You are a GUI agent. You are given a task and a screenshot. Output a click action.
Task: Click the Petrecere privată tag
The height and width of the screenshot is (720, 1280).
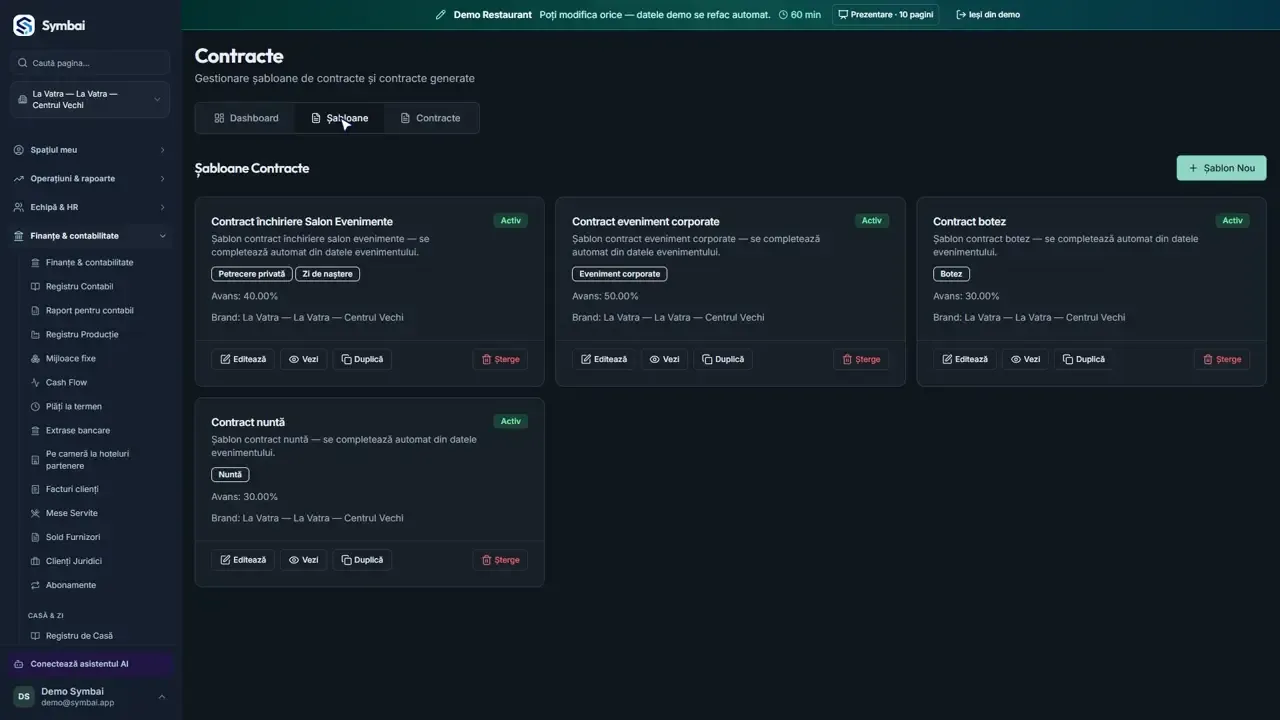(252, 274)
